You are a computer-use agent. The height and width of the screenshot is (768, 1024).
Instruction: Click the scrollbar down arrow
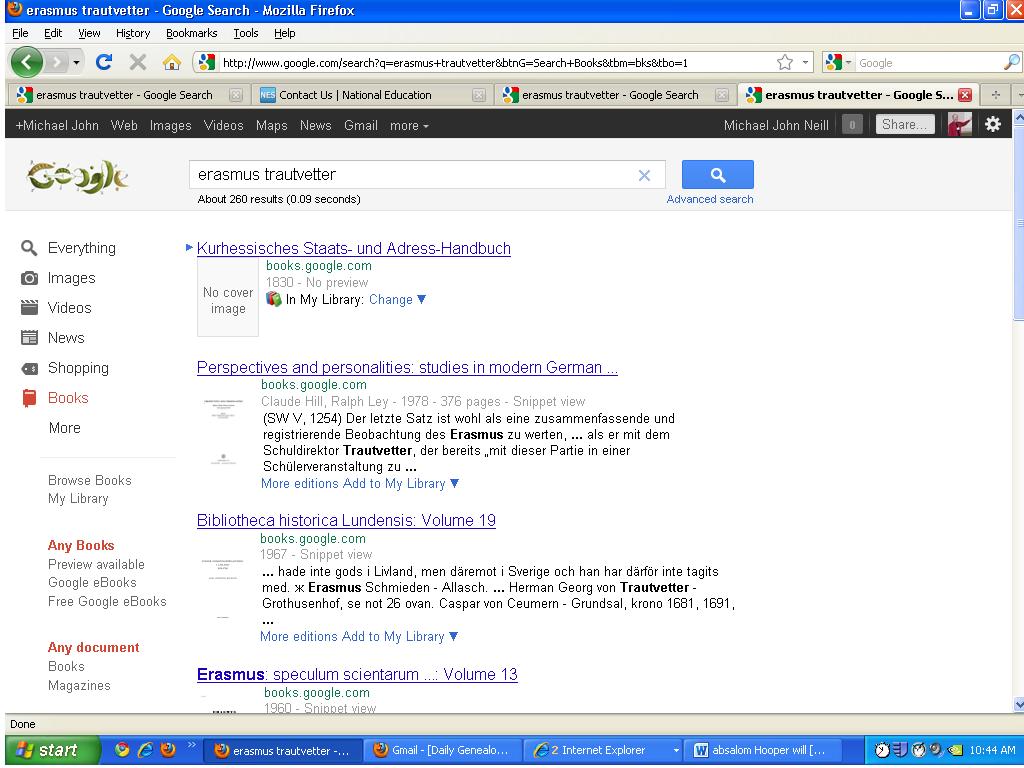pos(1018,704)
